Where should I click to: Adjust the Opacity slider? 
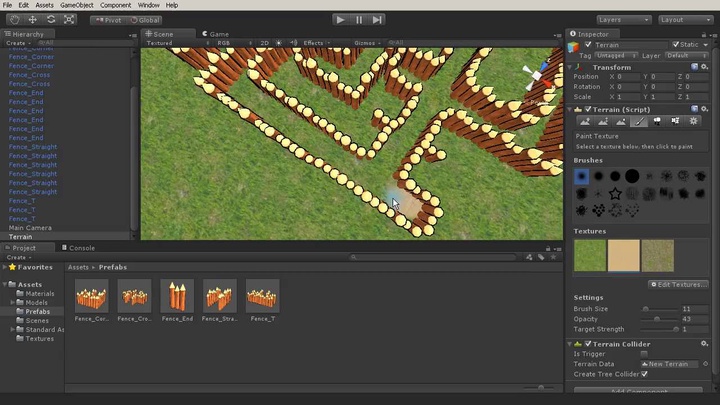coord(656,319)
